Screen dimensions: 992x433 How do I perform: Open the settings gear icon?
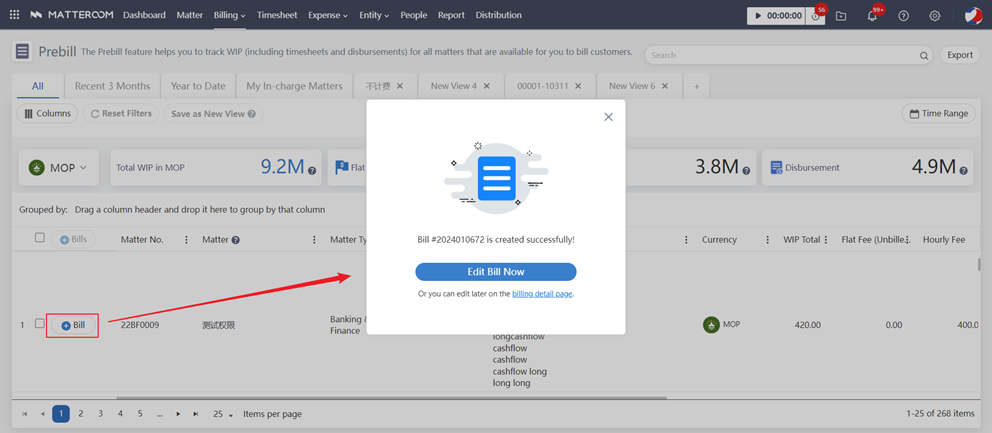pos(935,16)
